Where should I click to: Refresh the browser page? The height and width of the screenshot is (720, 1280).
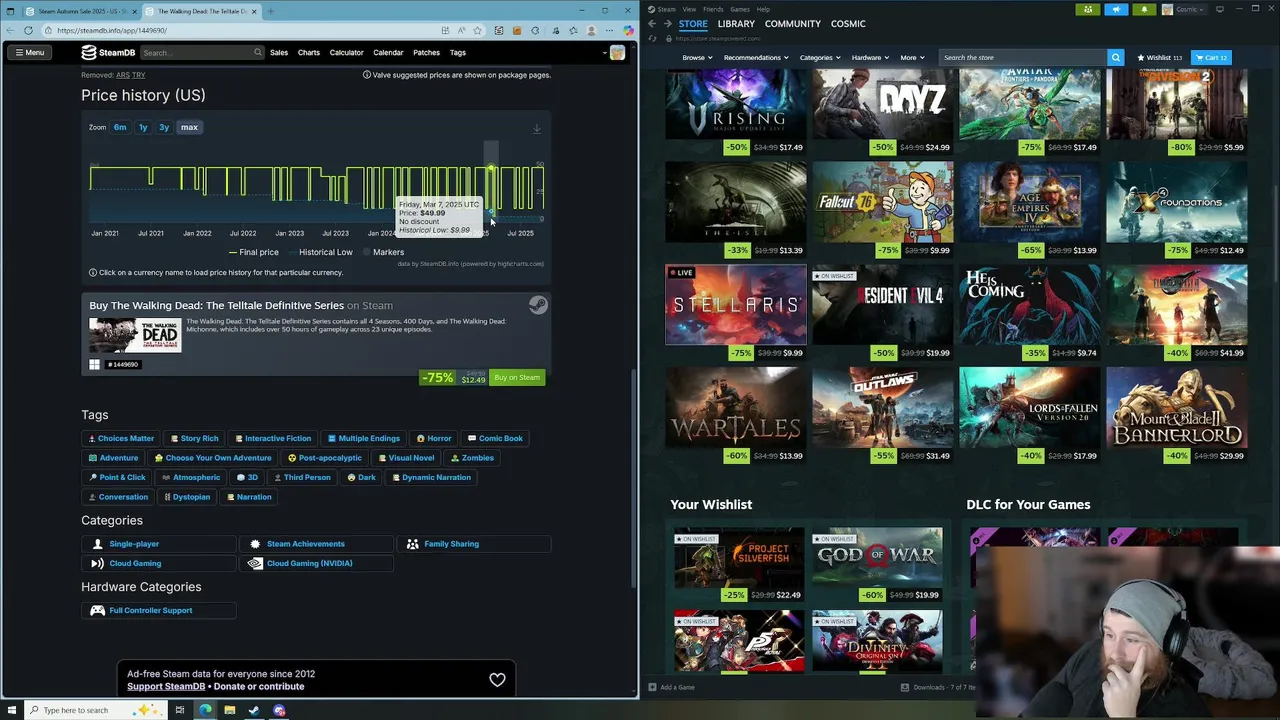tap(28, 30)
